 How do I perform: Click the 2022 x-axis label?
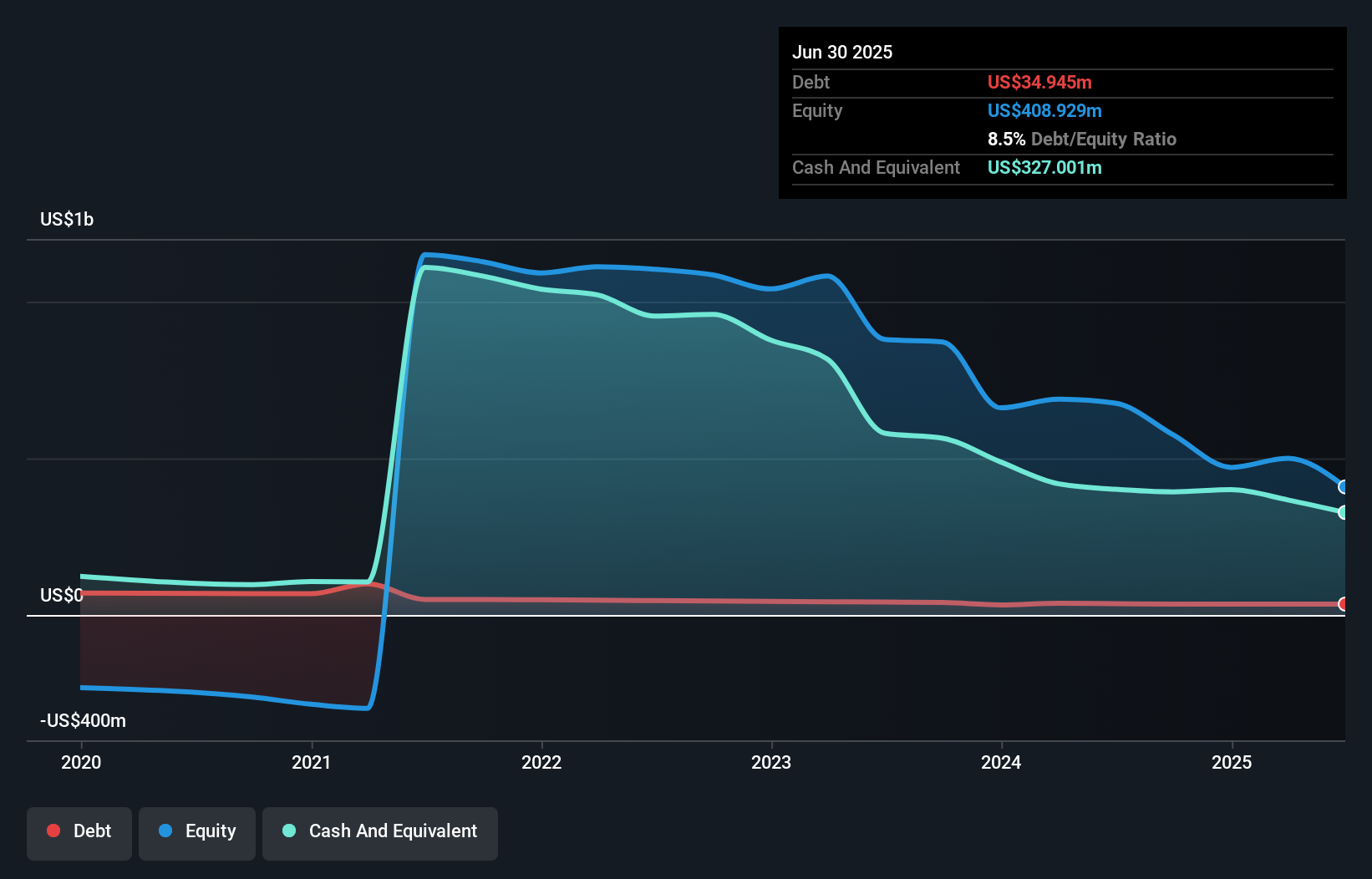541,762
